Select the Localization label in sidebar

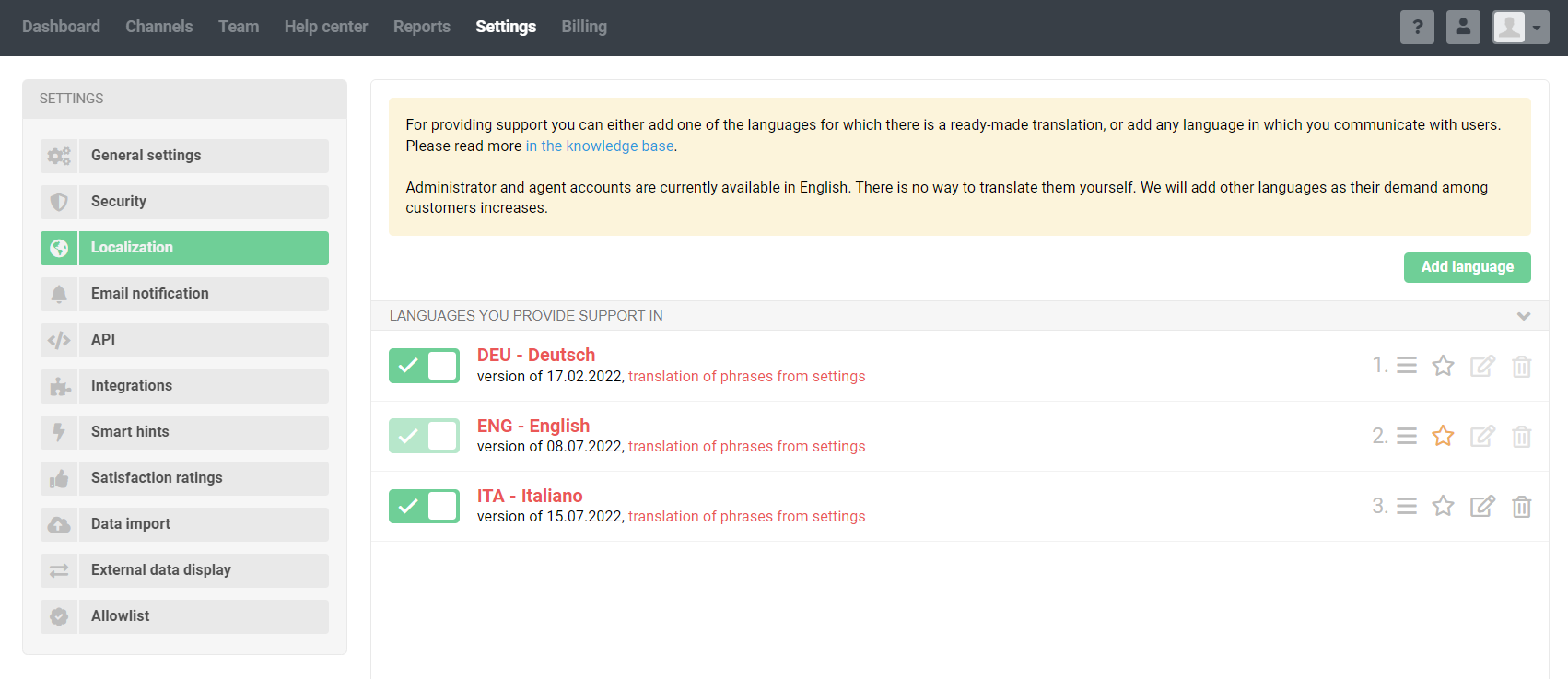[132, 248]
